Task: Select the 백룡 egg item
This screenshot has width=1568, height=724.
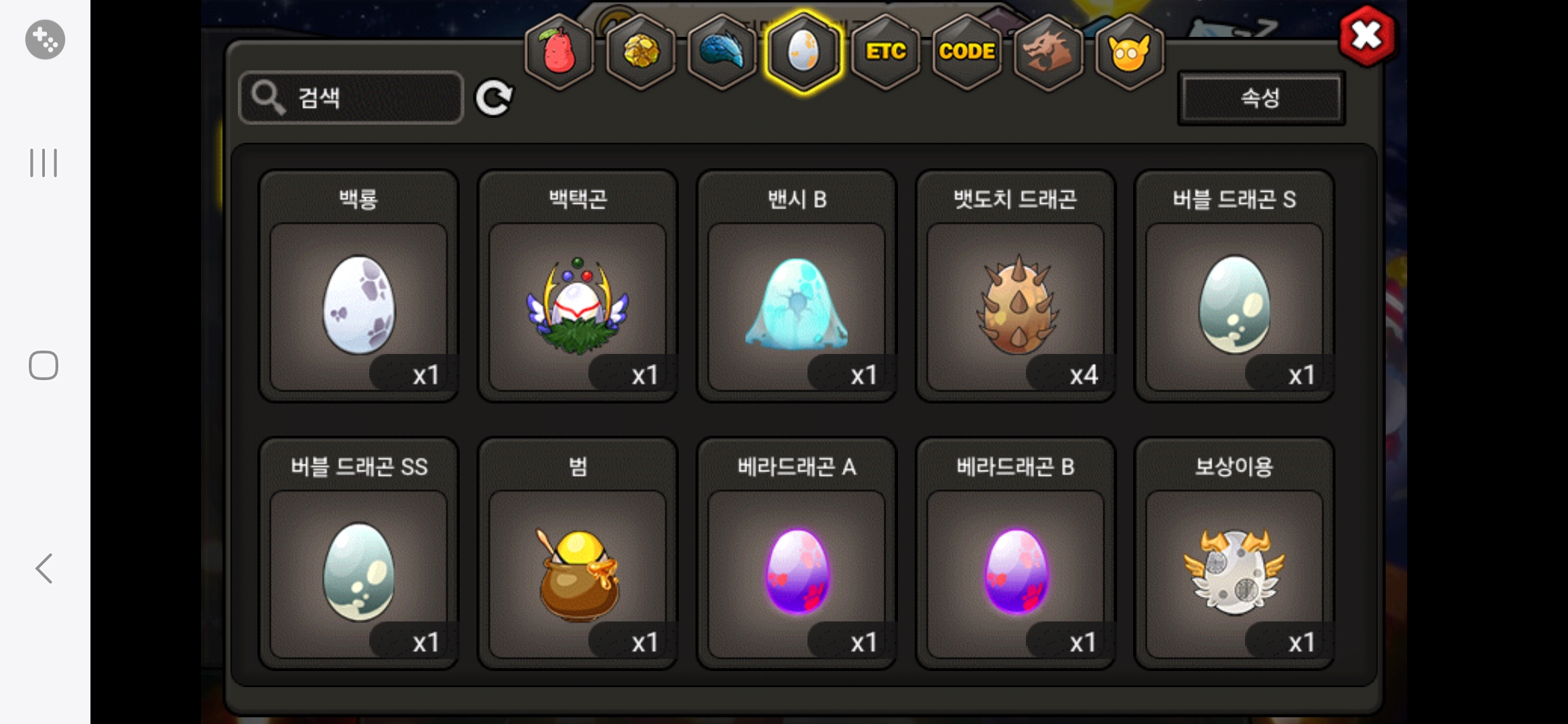Action: pyautogui.click(x=358, y=286)
